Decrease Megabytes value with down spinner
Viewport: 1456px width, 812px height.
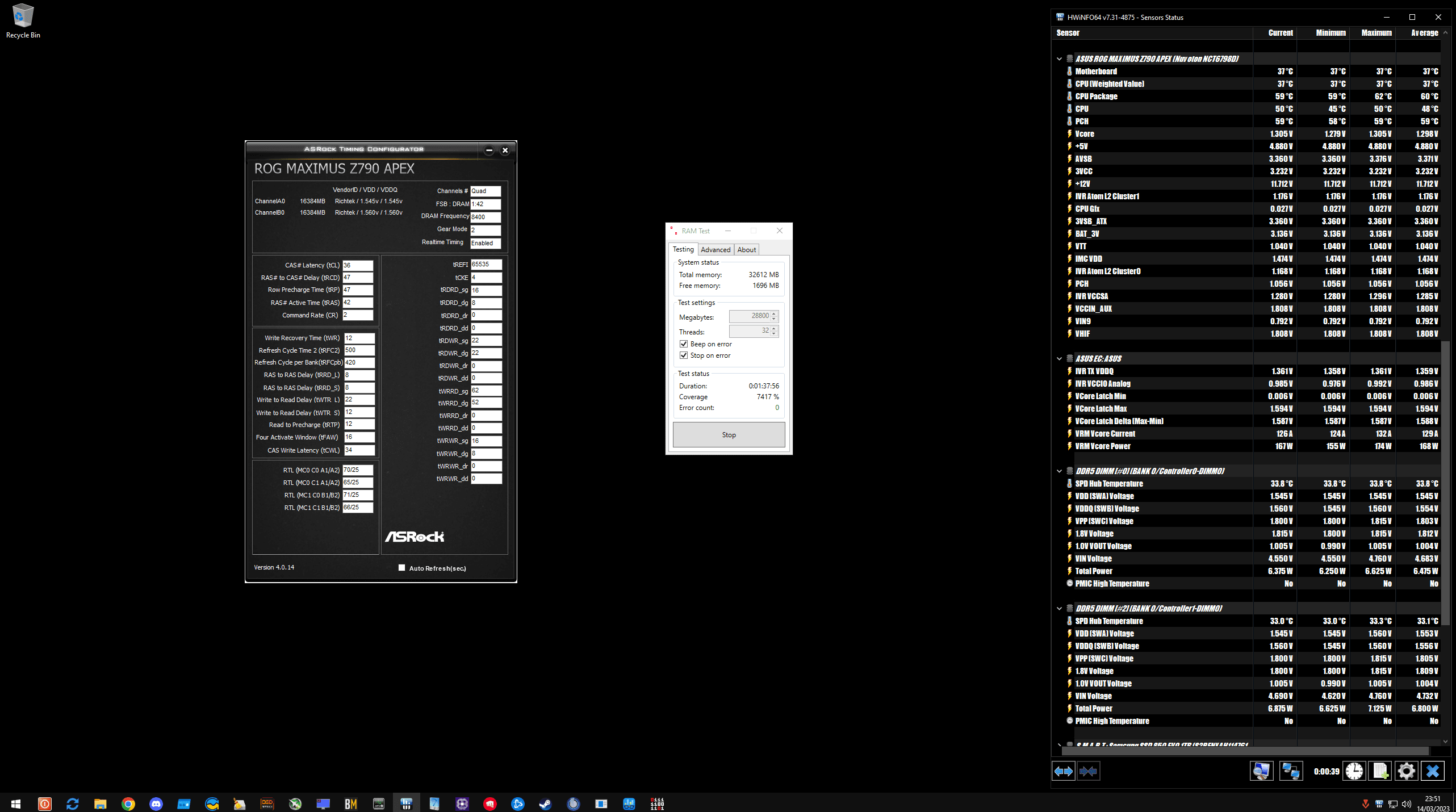click(774, 319)
